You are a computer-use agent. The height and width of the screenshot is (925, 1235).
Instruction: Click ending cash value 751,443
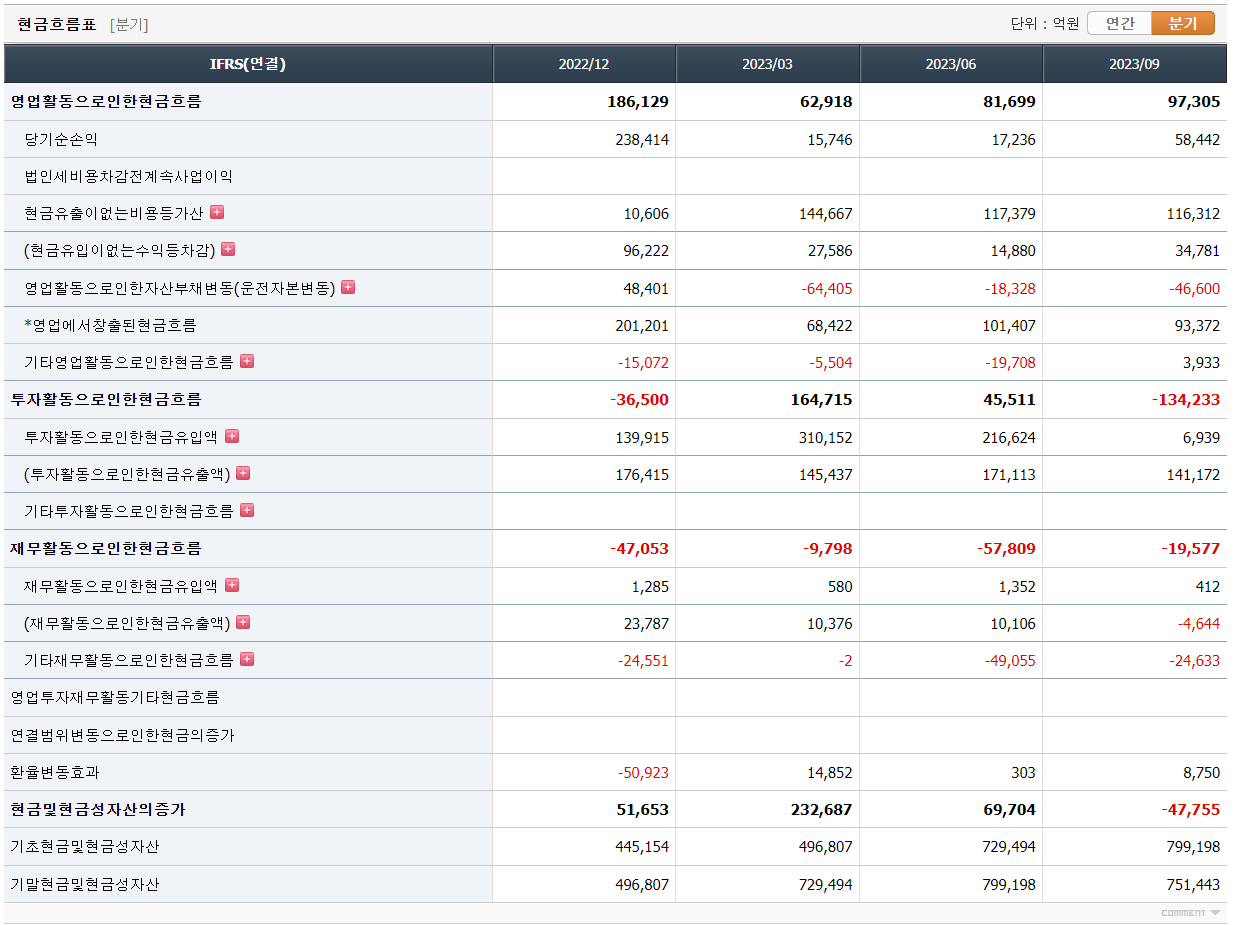pos(1193,884)
